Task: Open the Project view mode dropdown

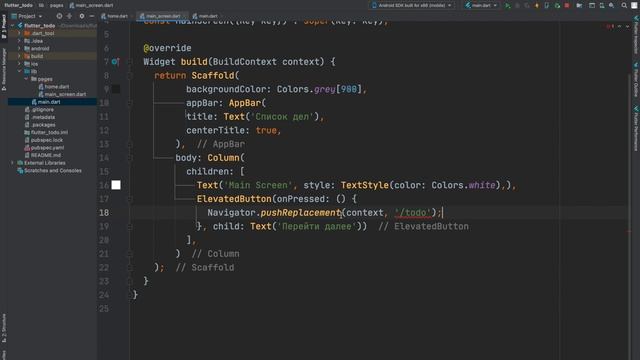Action: point(27,16)
